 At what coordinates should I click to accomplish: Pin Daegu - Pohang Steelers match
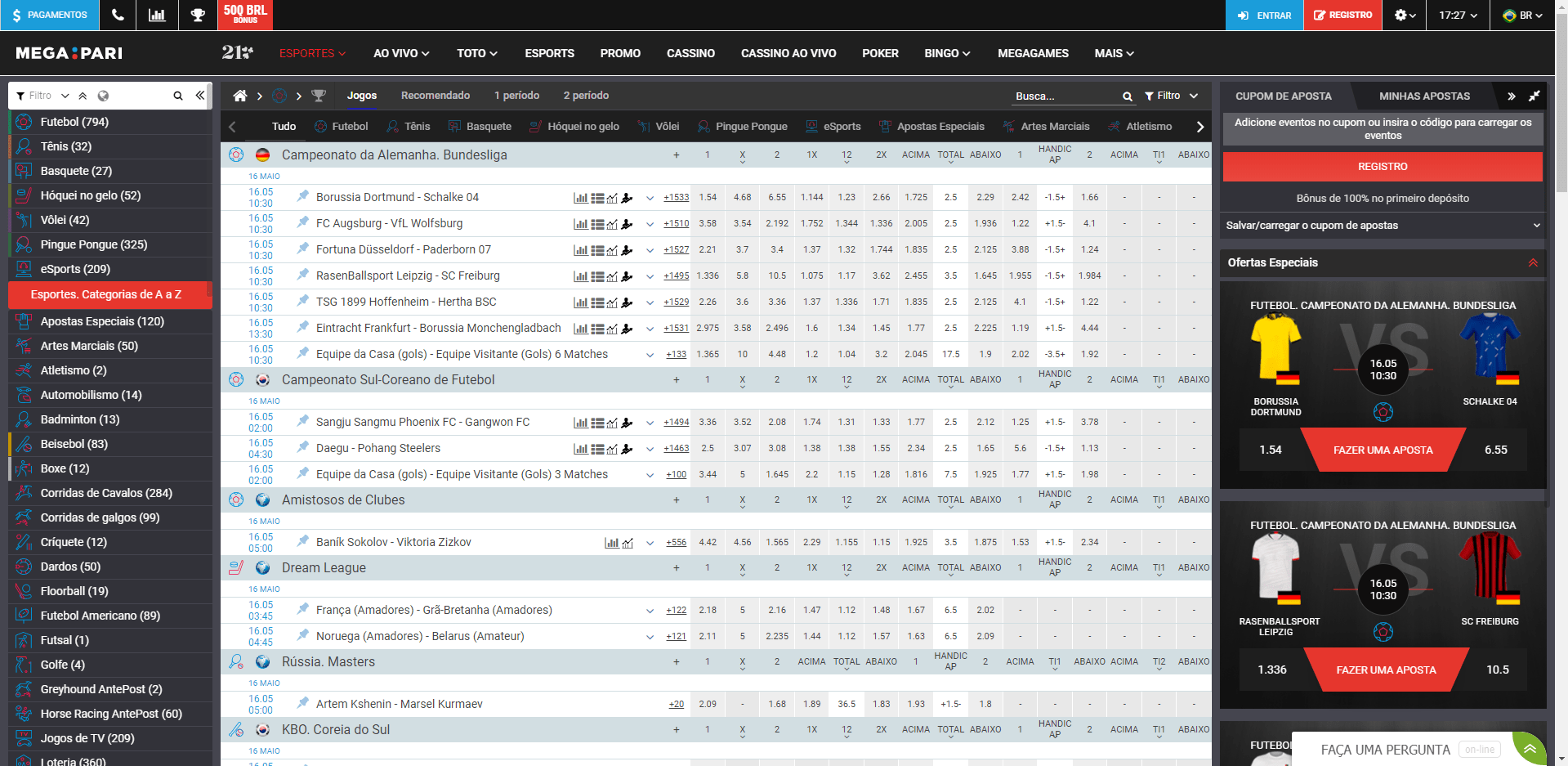coord(303,447)
